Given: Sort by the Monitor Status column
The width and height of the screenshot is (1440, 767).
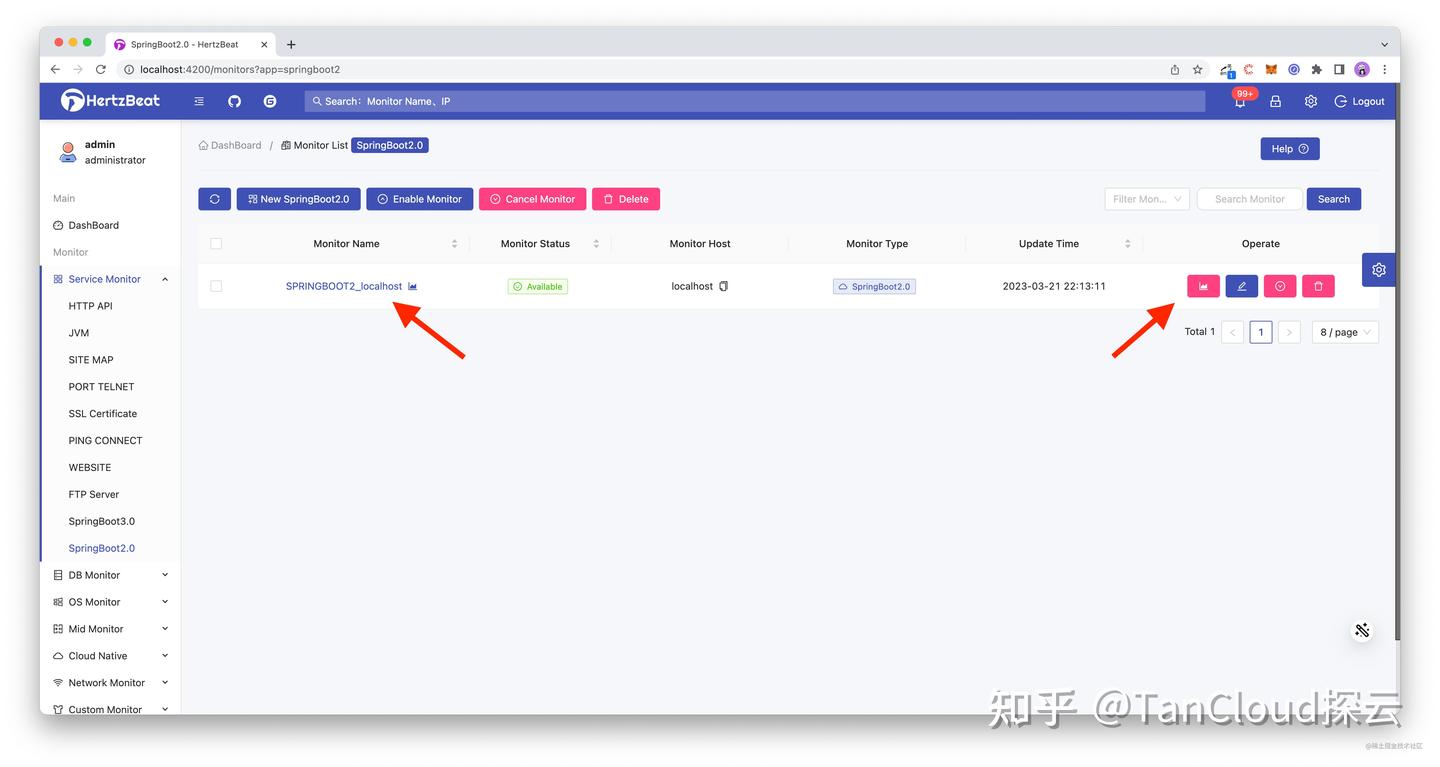Looking at the screenshot, I should click(596, 244).
